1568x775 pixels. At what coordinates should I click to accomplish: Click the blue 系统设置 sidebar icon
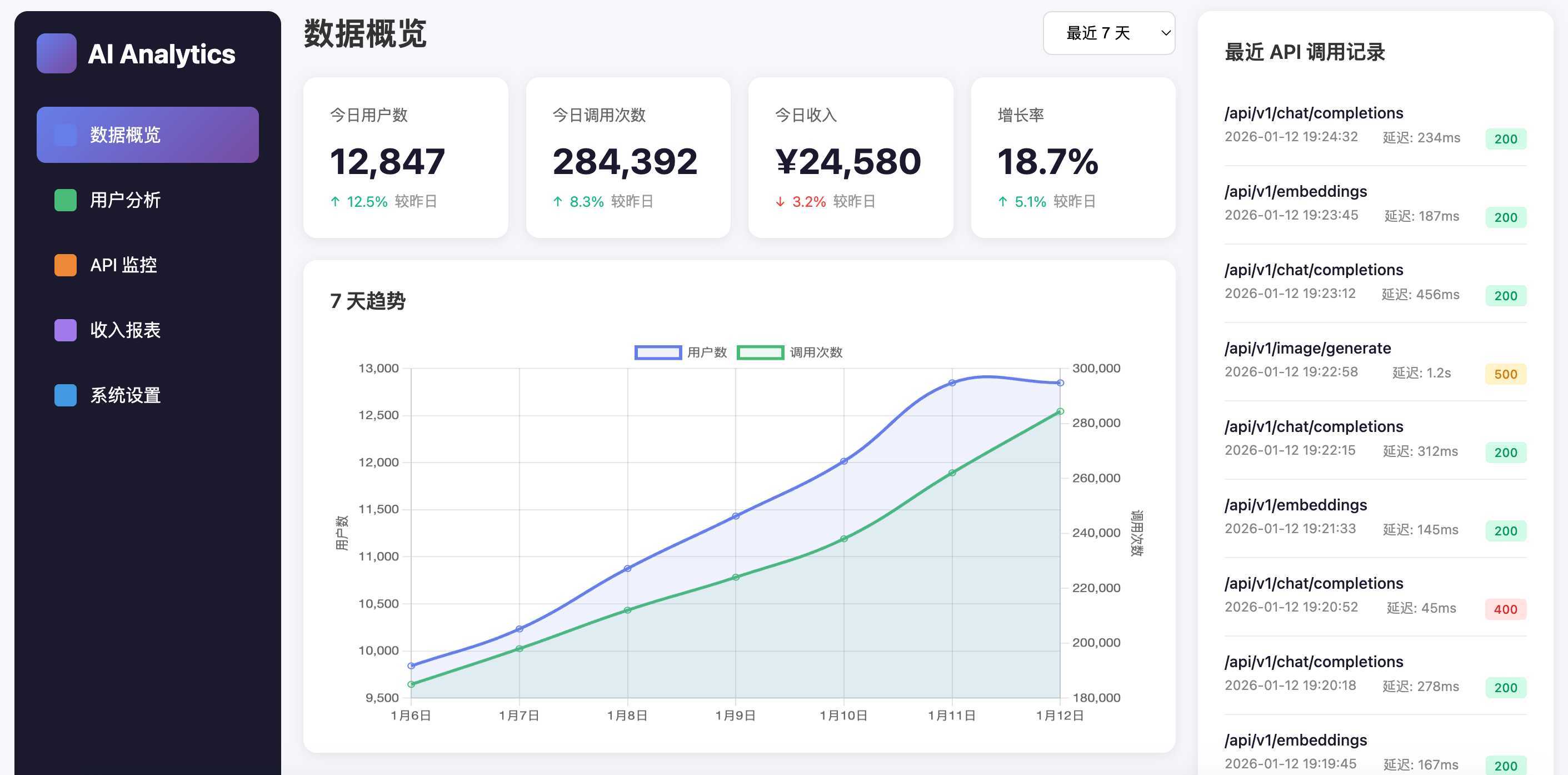(65, 395)
